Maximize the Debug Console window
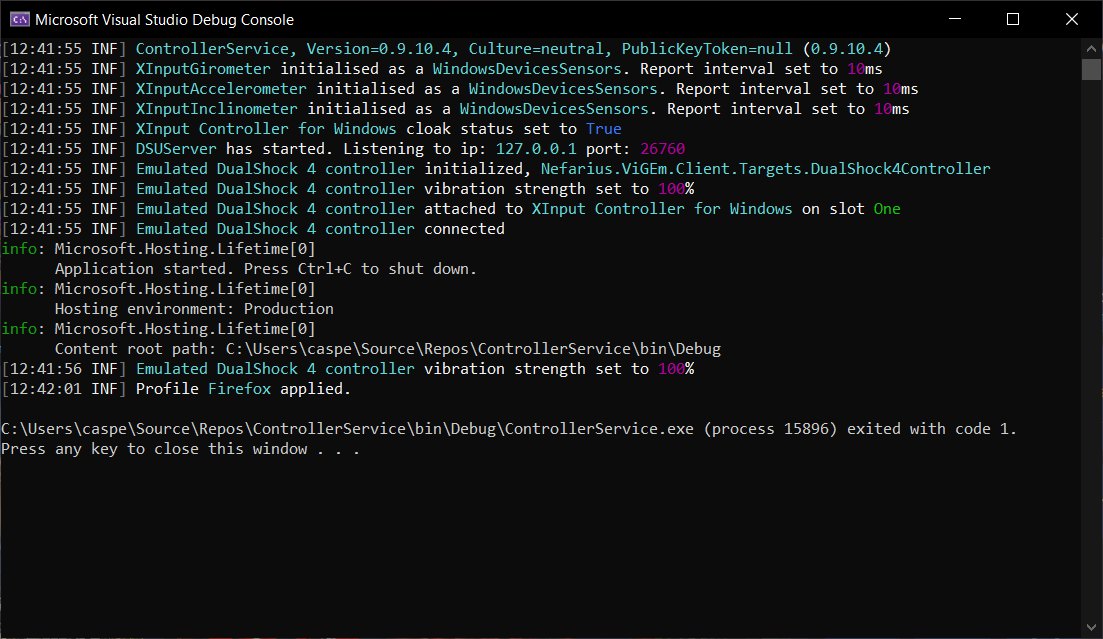Viewport: 1103px width, 639px height. (x=1013, y=19)
